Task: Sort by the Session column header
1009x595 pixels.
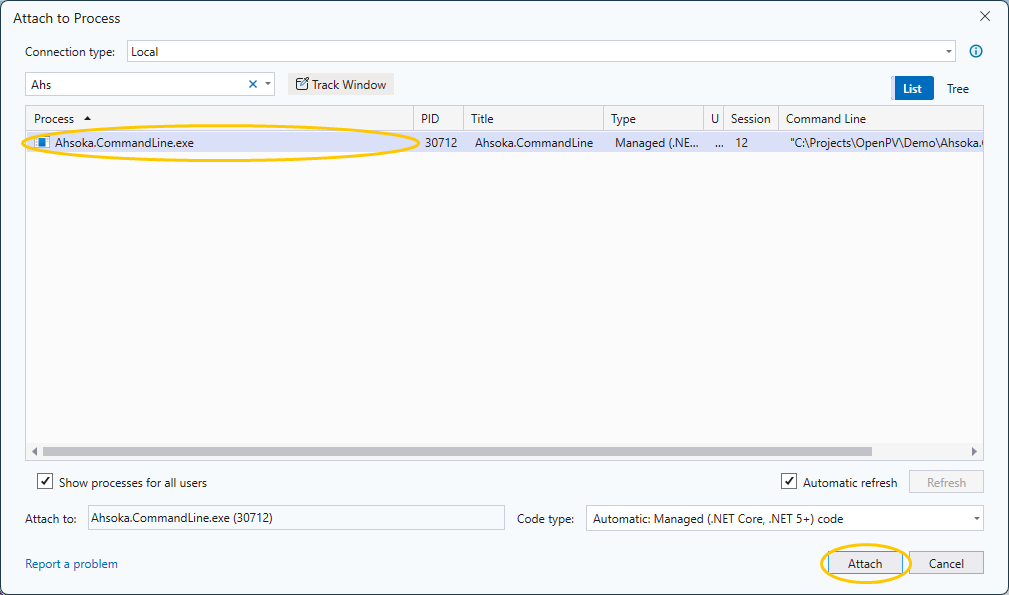Action: point(751,119)
